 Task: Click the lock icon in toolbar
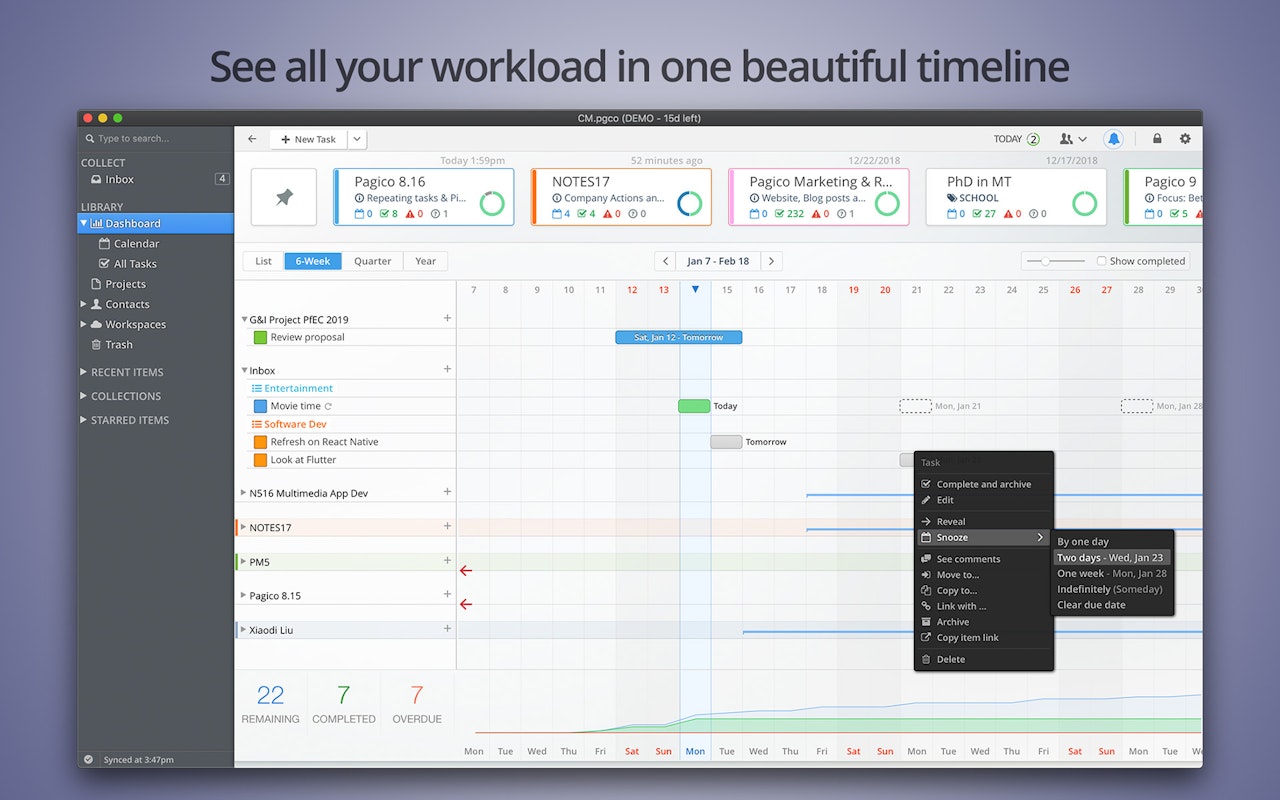[x=1157, y=139]
